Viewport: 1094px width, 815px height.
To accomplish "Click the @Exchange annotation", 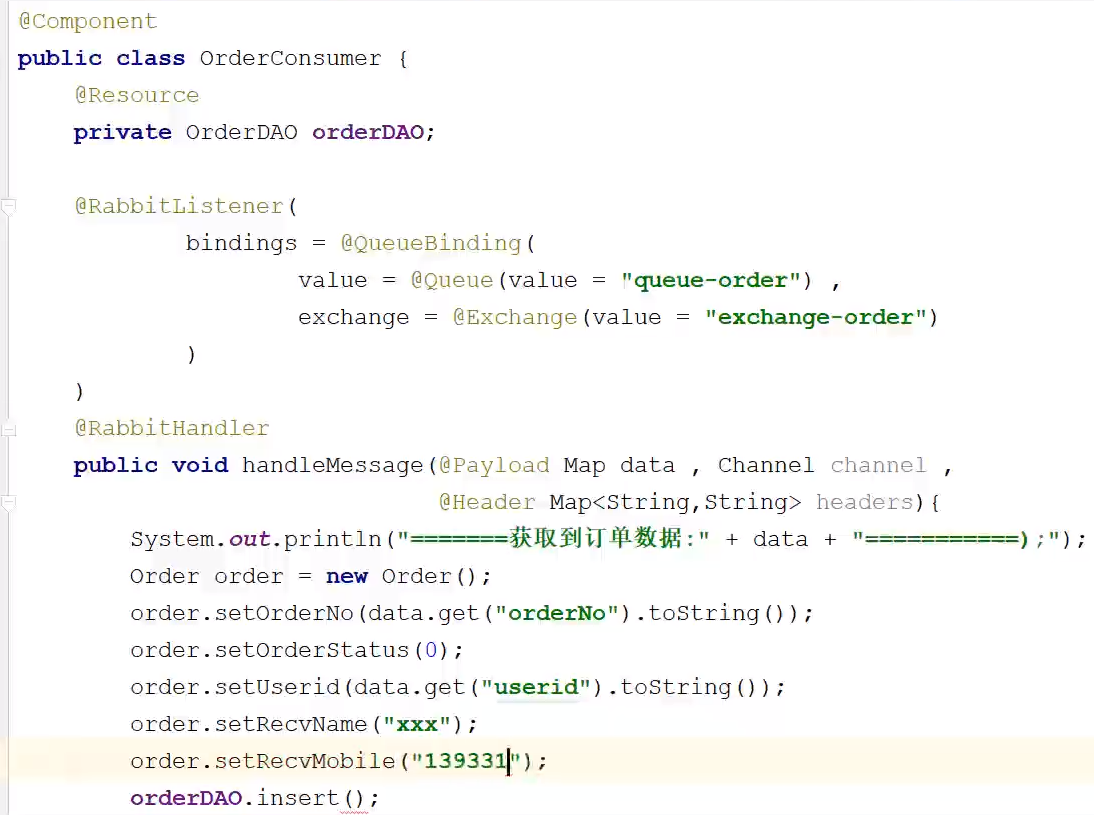I will tap(515, 317).
